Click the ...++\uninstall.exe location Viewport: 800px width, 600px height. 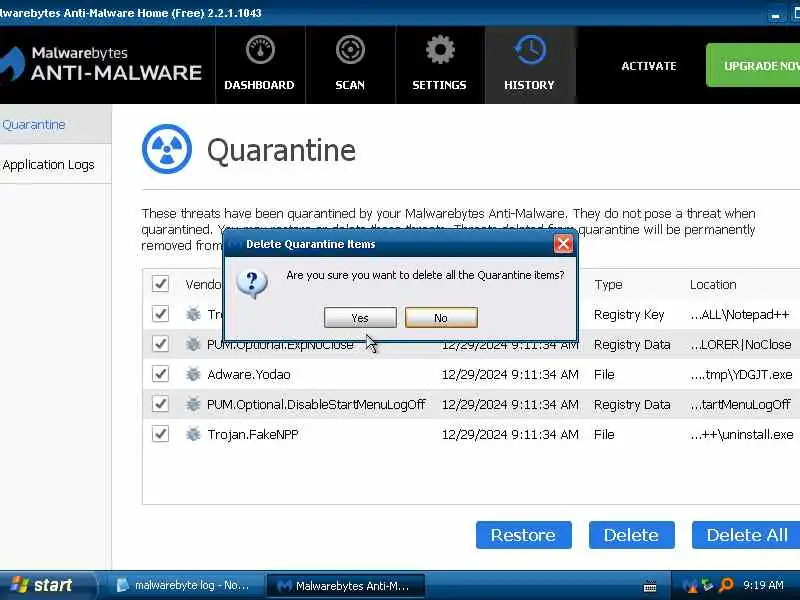[x=742, y=435]
